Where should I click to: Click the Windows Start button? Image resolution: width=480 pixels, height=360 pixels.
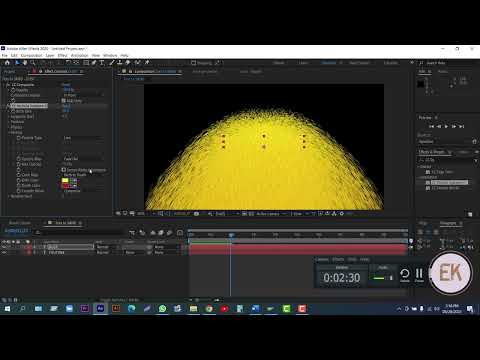(7, 309)
